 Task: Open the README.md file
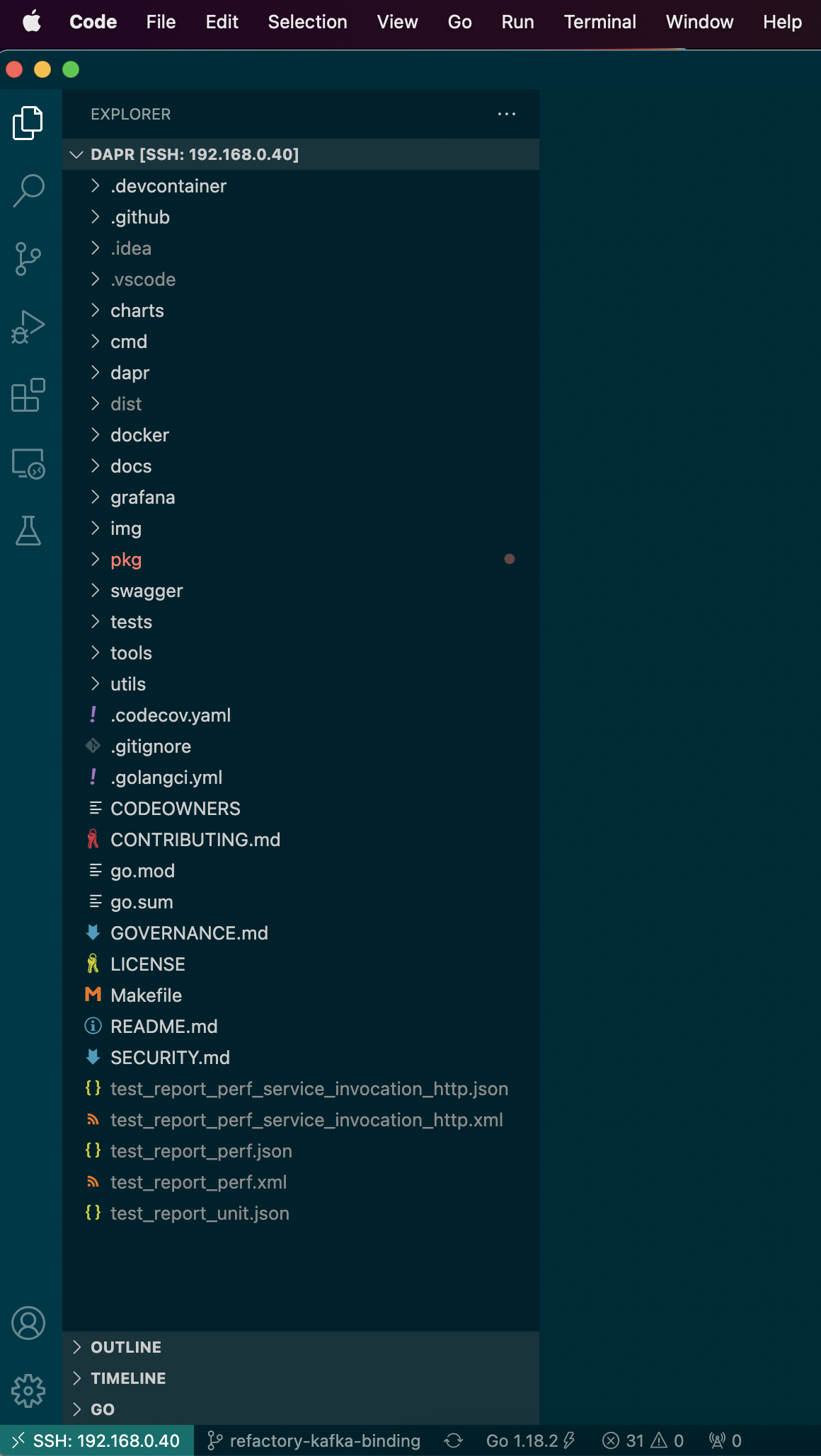coord(301,1027)
